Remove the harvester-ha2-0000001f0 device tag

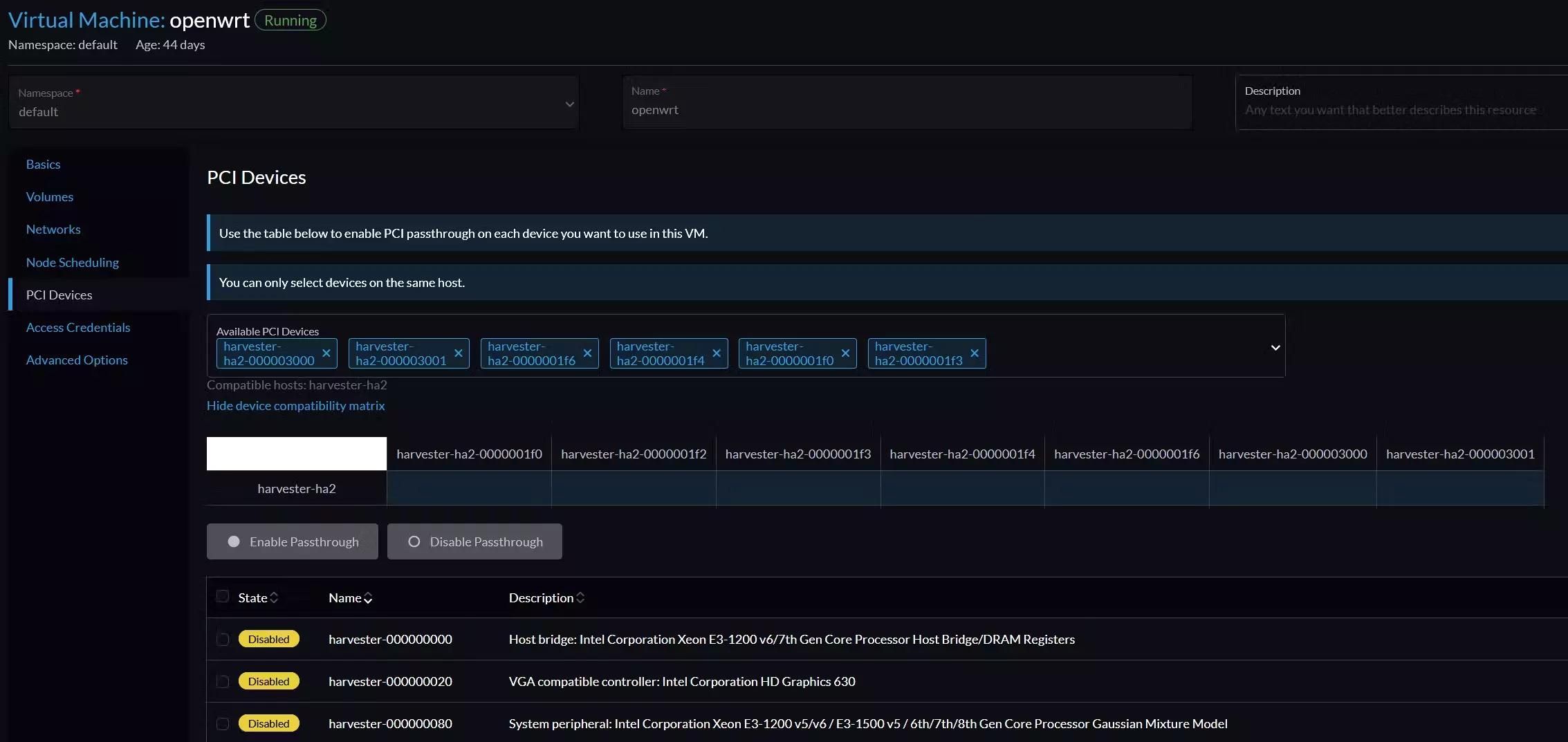point(845,353)
